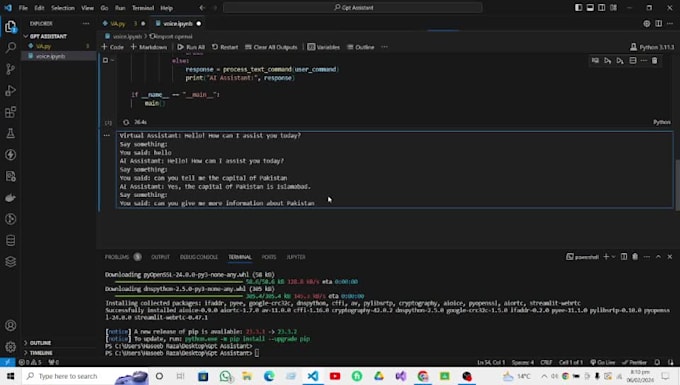
Task: Open the Docker whale view
Action: [10, 198]
